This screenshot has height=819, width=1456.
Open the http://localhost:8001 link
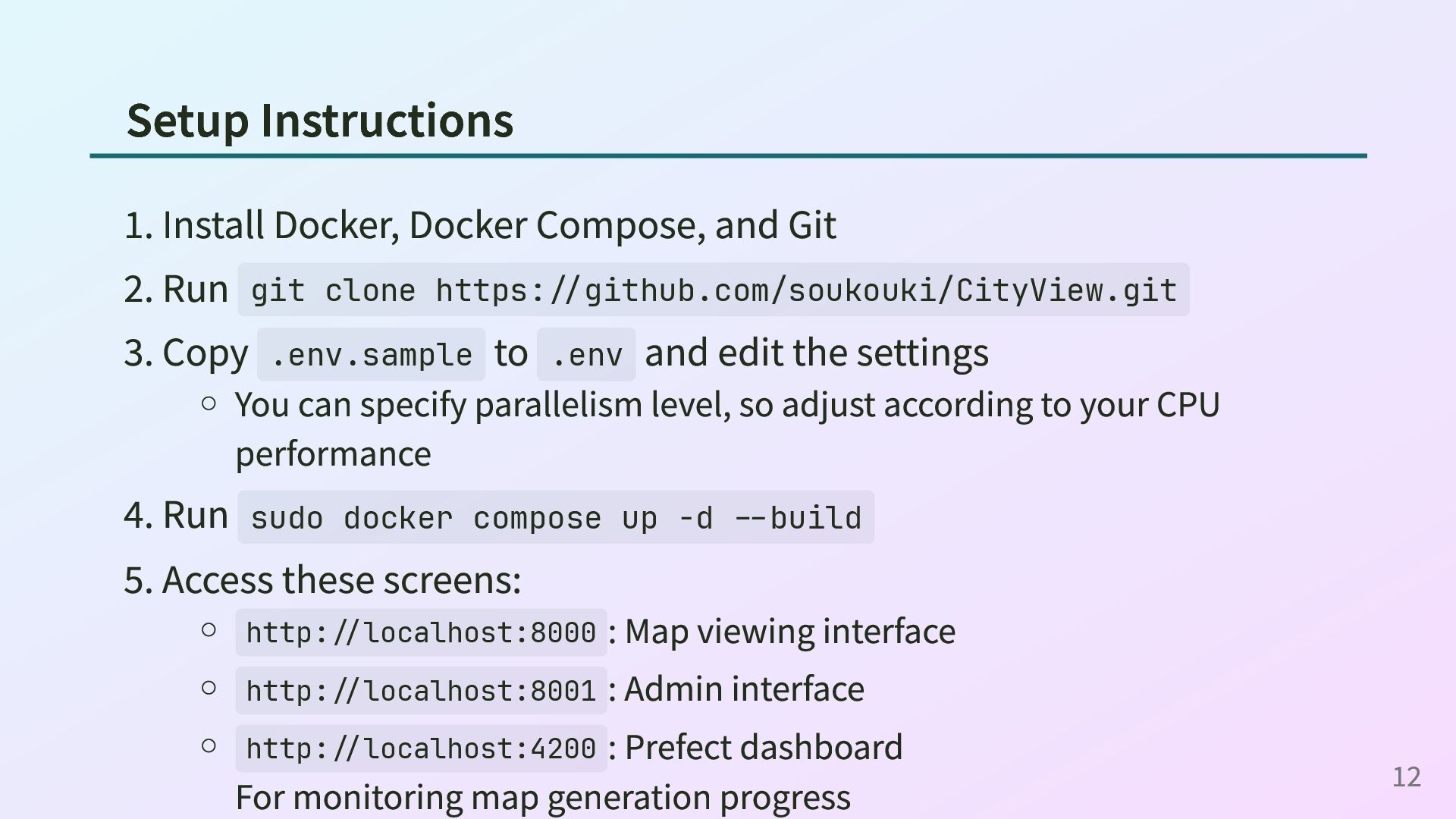(x=421, y=691)
